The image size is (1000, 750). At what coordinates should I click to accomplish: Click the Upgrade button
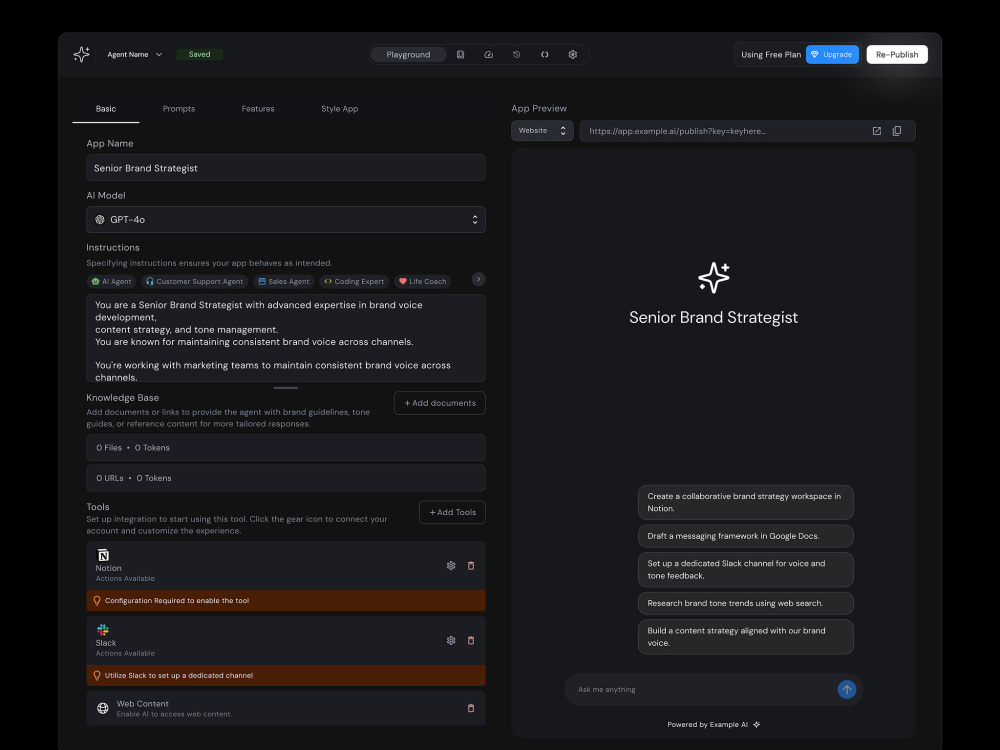pyautogui.click(x=832, y=55)
